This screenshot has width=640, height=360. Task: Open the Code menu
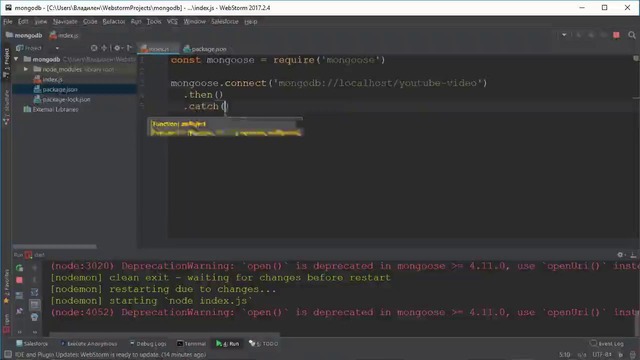point(90,22)
